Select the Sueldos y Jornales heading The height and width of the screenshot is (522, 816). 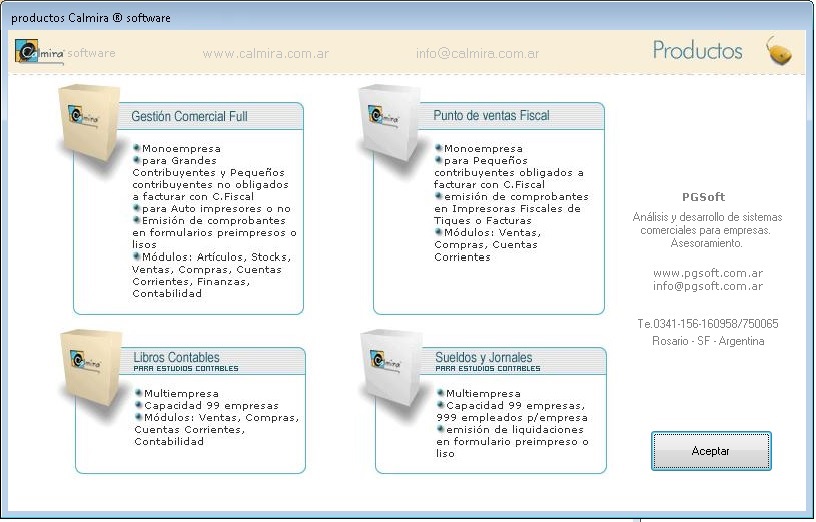coord(484,357)
